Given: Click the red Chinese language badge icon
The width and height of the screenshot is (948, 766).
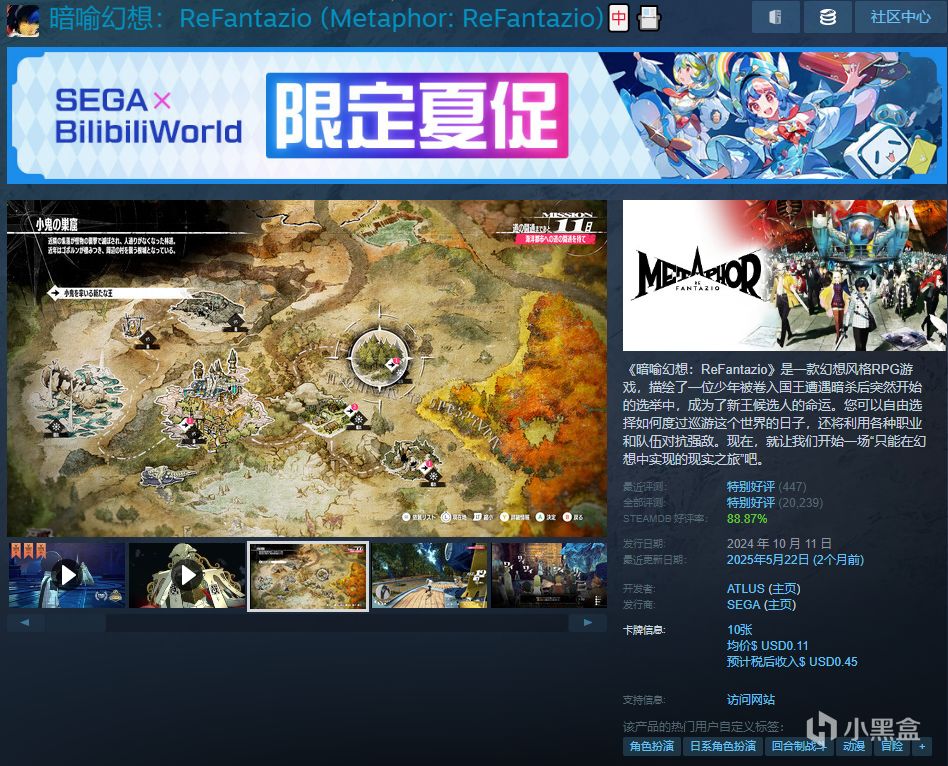Looking at the screenshot, I should point(618,18).
